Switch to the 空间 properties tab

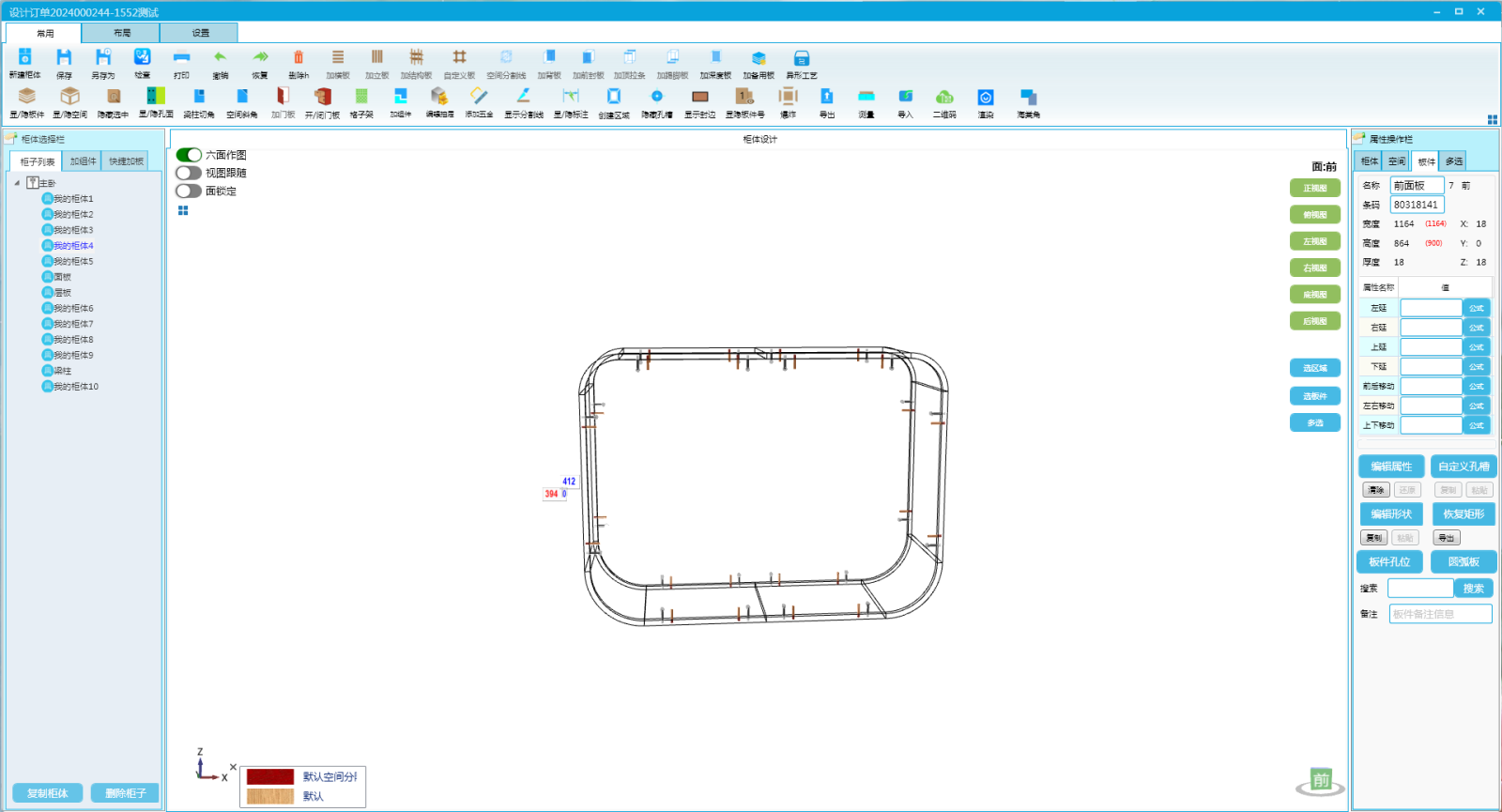point(1397,161)
